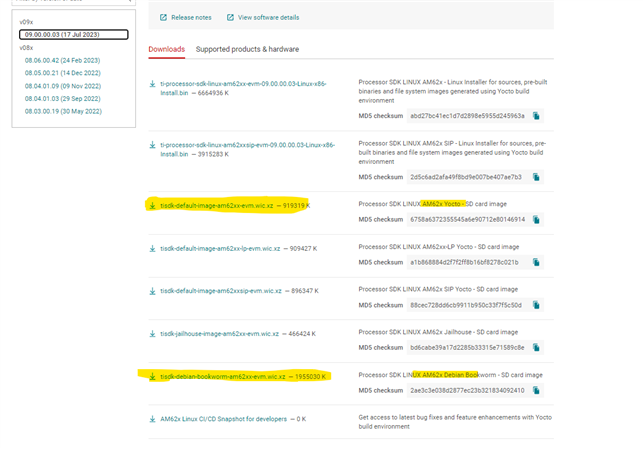643x449 pixels.
Task: Click 'Get access to latest bug fixes' description
Action: (455, 422)
